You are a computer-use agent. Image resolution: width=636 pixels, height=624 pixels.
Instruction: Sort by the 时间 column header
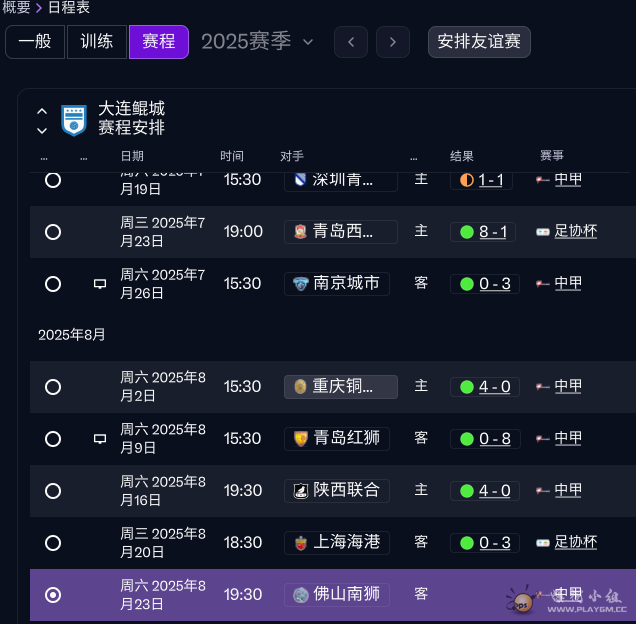pos(232,156)
